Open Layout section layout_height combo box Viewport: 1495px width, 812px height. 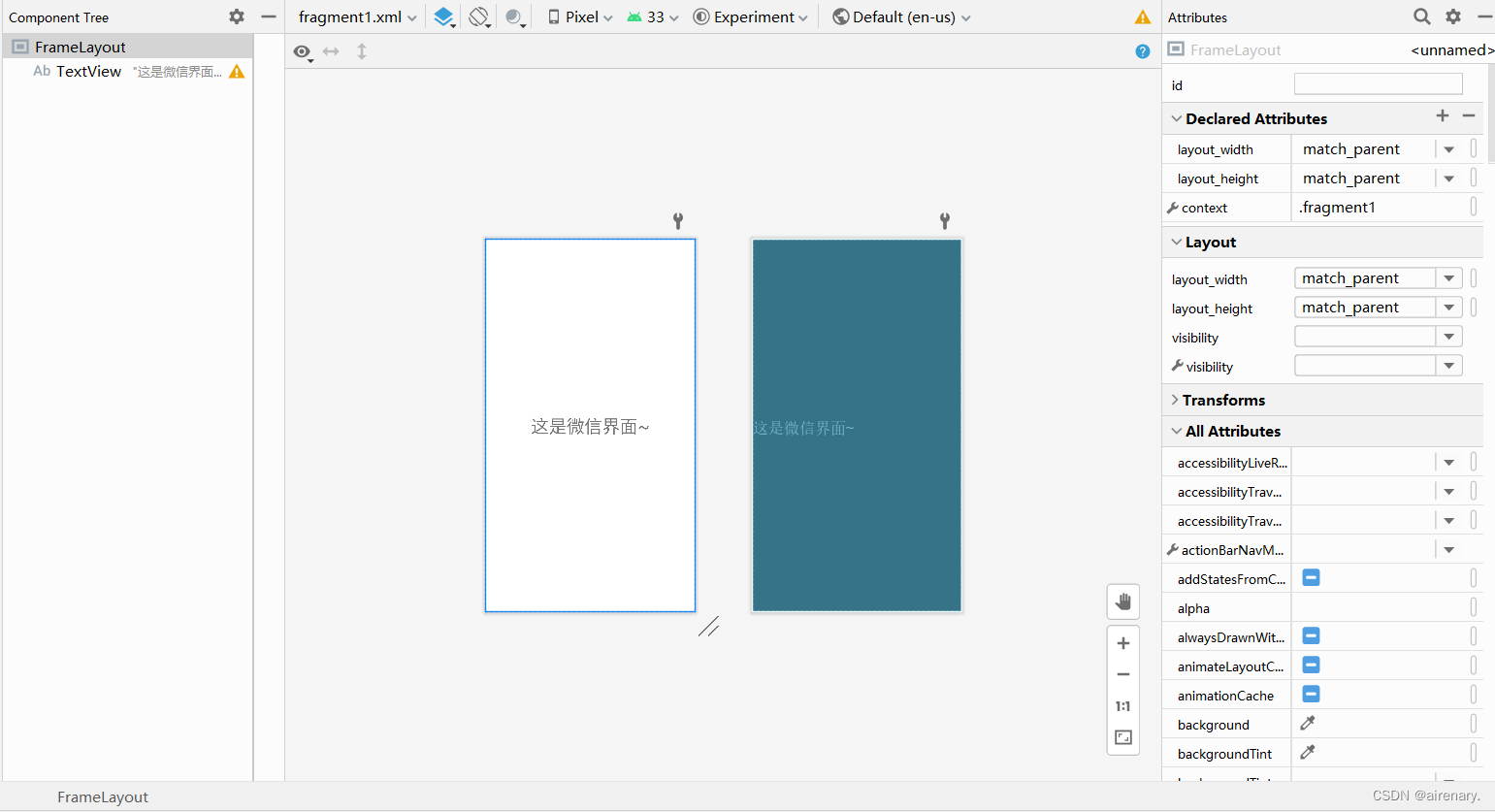click(1379, 308)
